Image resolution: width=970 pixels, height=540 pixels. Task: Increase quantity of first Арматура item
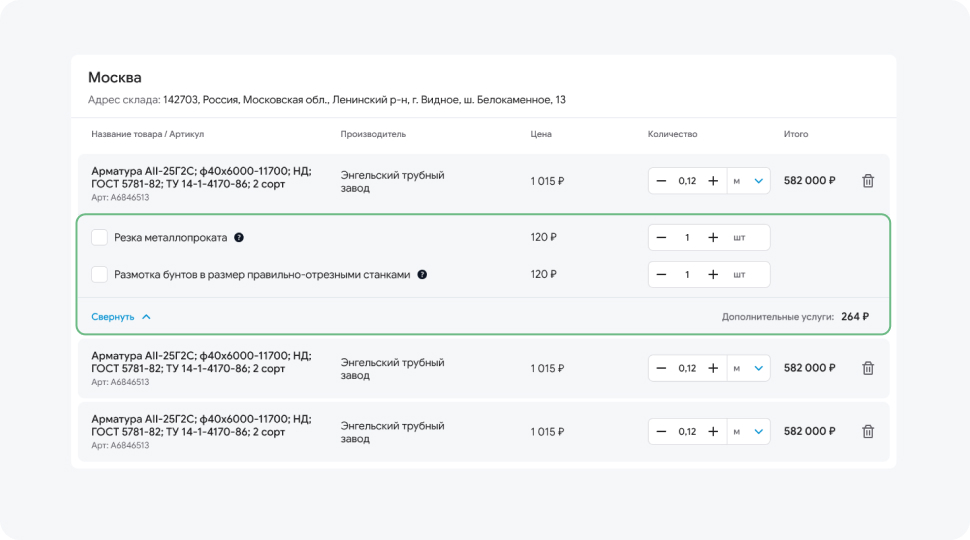[x=713, y=181]
